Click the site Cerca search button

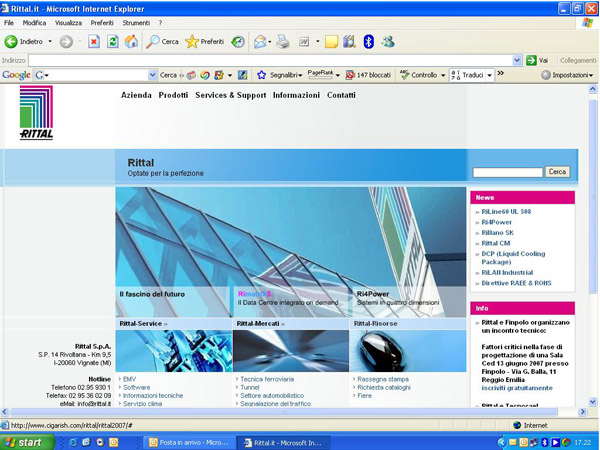coord(557,172)
